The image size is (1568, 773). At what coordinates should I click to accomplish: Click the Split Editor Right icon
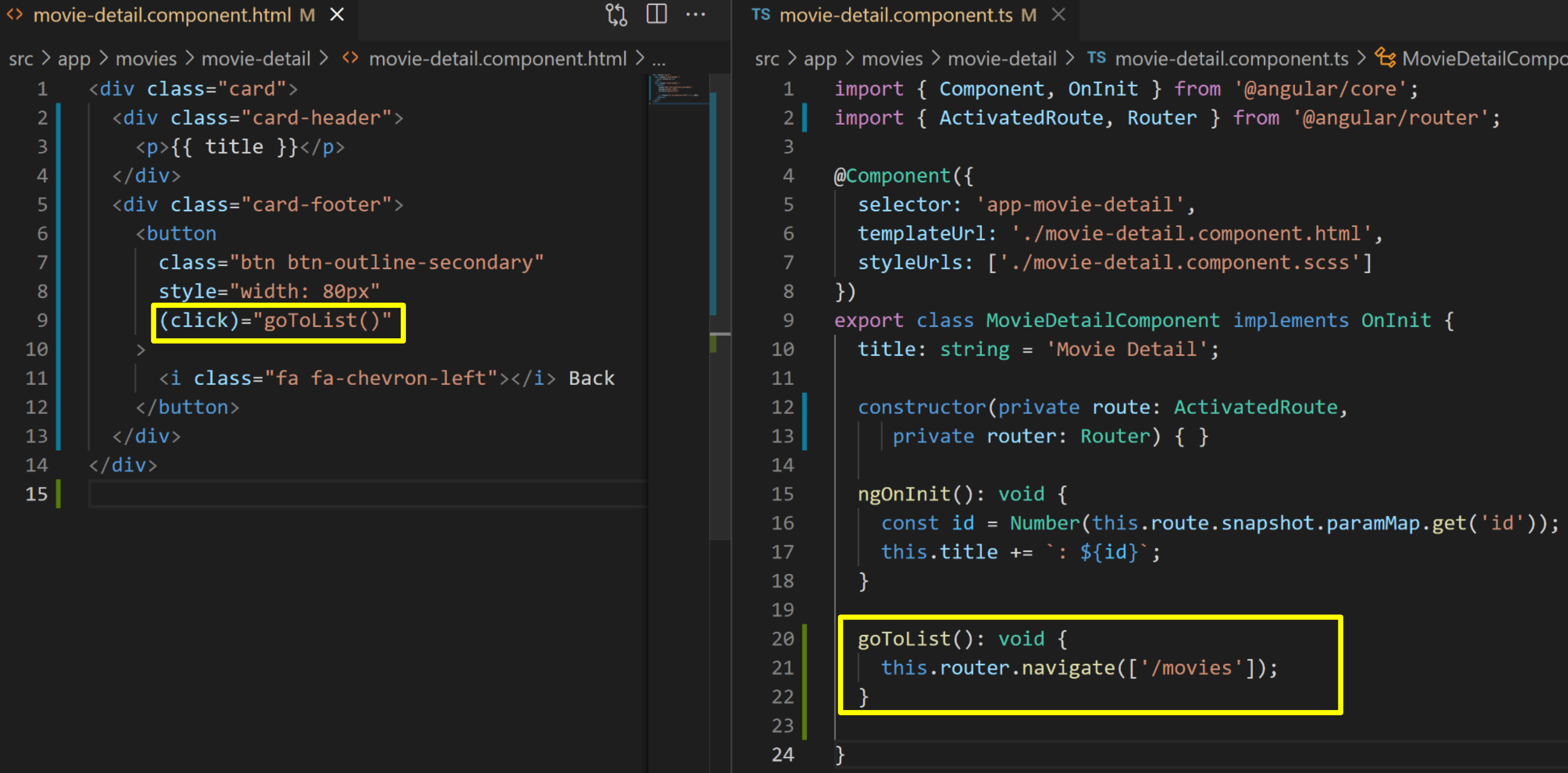(656, 14)
